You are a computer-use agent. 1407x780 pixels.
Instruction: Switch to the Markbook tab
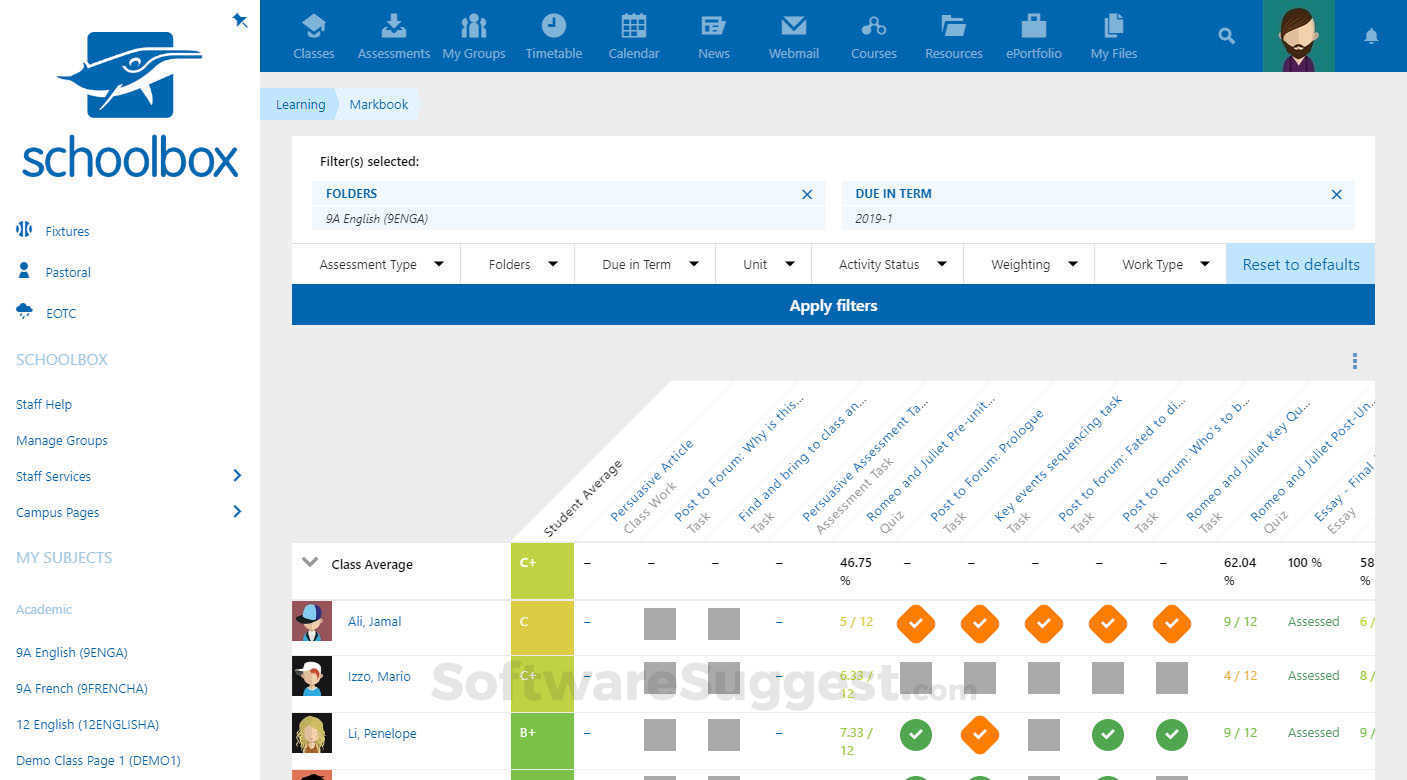pos(378,104)
